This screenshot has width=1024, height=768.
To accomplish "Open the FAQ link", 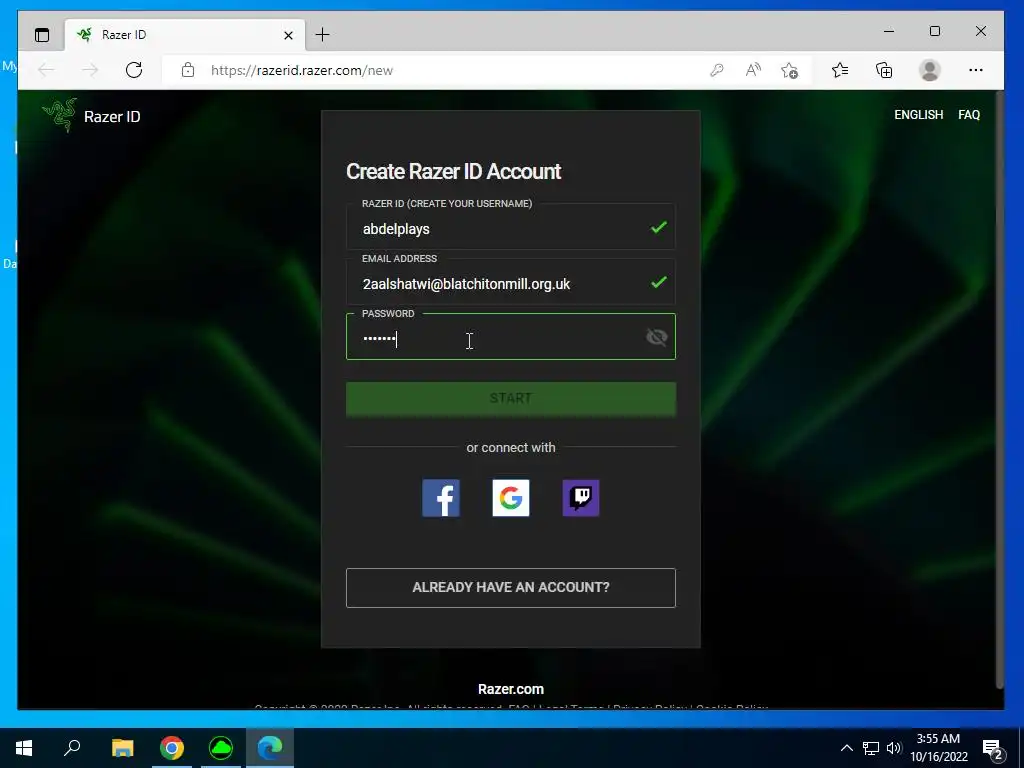I will click(968, 115).
